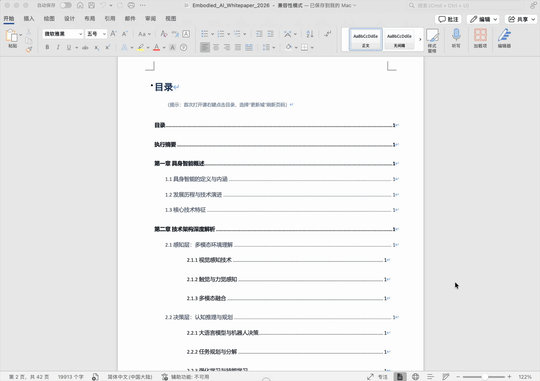Click the 专注 focus mode button

(377, 377)
